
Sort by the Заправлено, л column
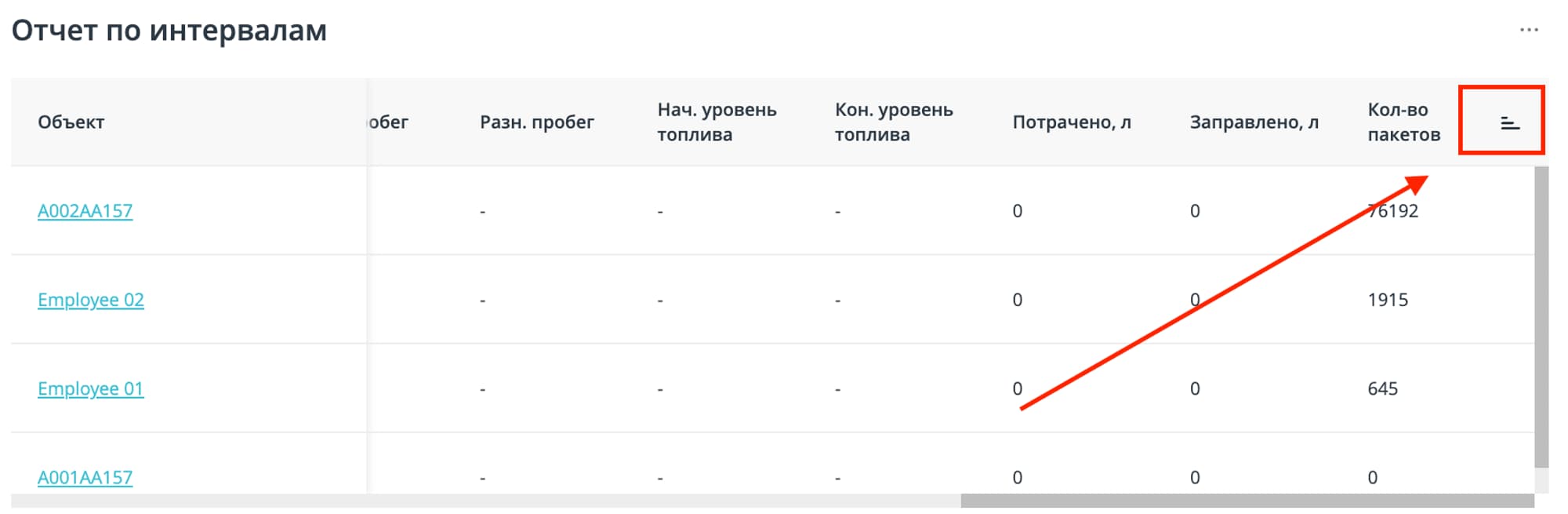tap(1253, 122)
